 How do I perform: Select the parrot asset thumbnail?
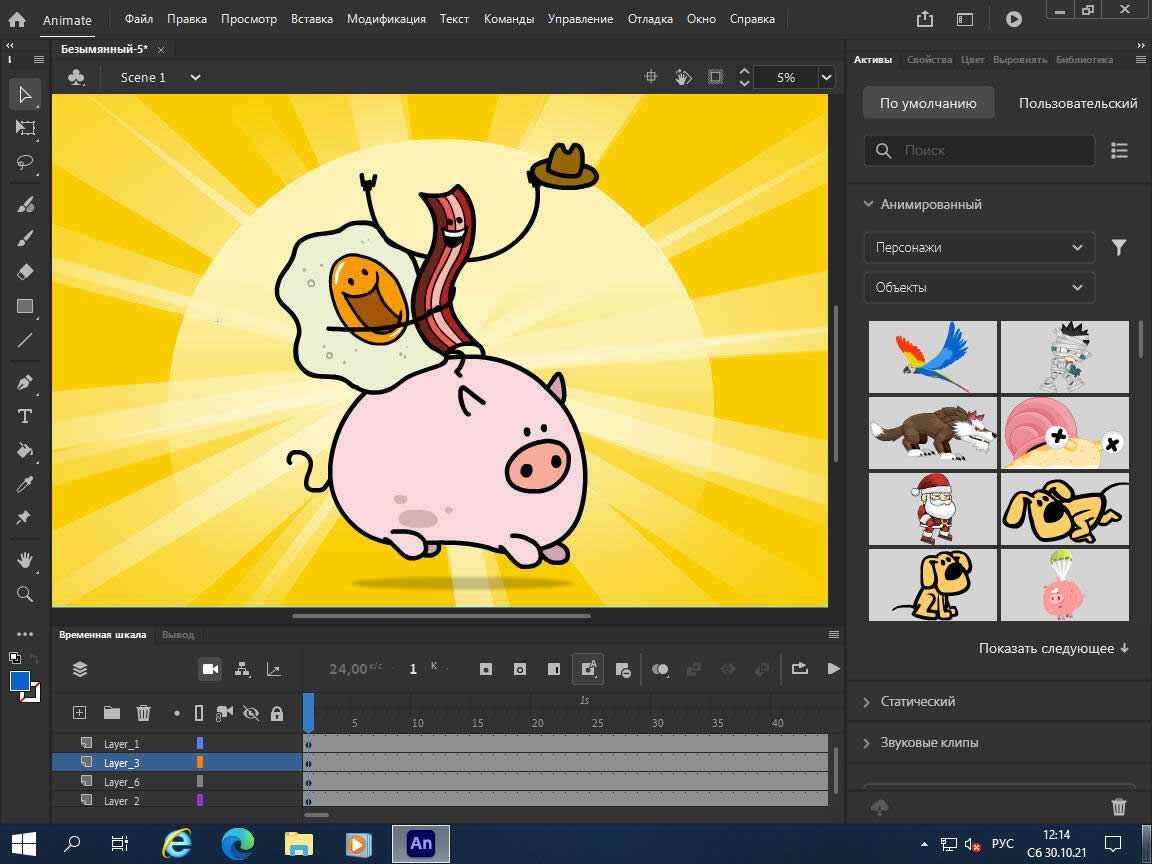click(x=932, y=357)
